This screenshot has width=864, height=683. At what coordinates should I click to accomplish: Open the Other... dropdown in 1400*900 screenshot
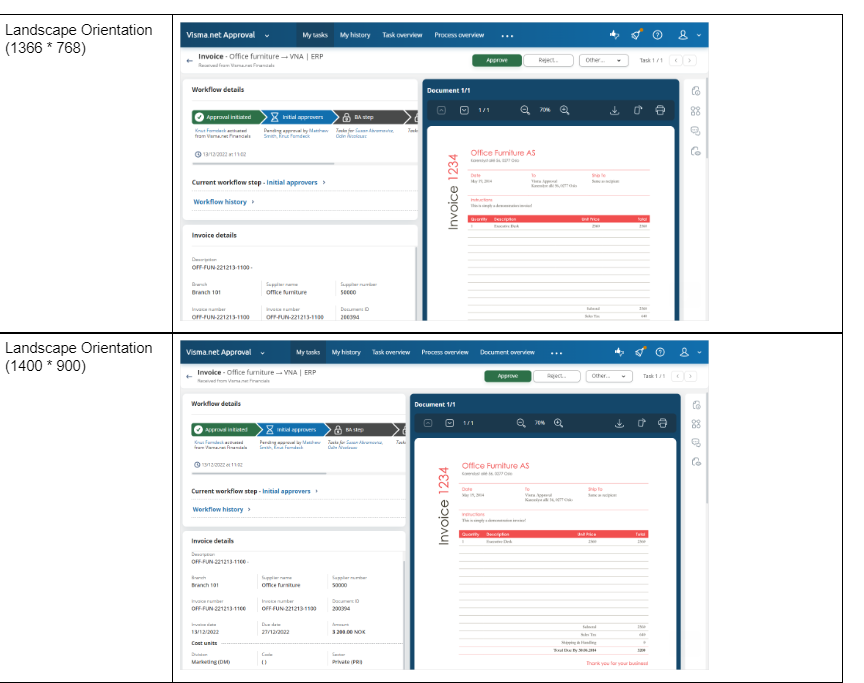pyautogui.click(x=608, y=376)
